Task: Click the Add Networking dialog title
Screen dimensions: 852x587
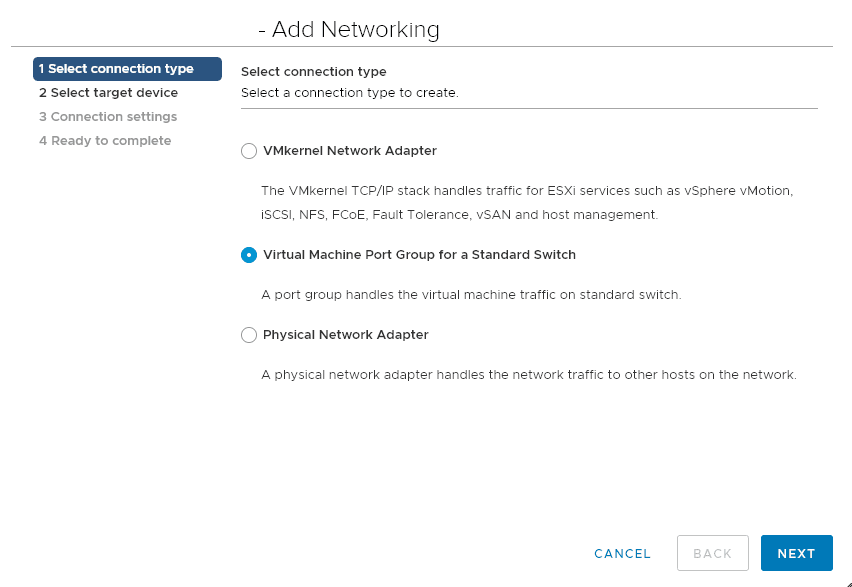Action: coord(349,30)
